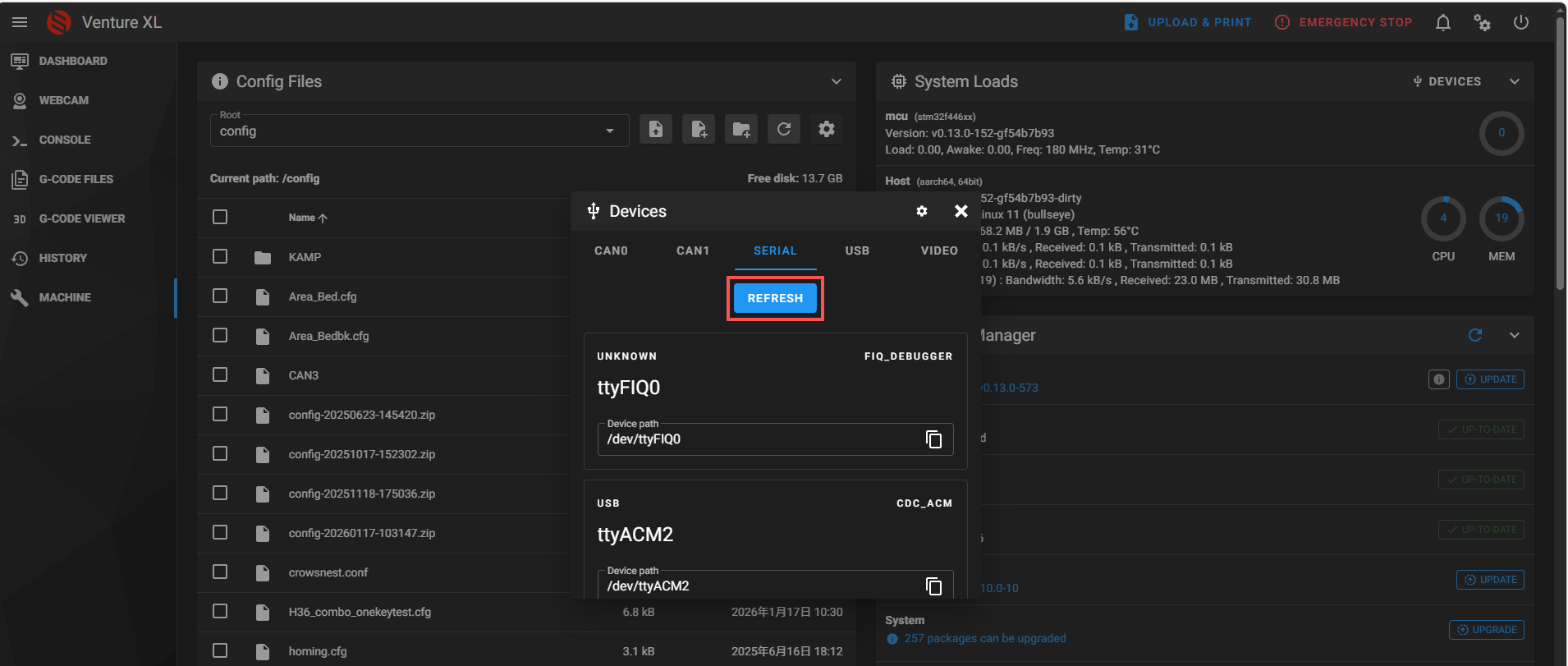Click the /dev/ttyACM2 device path field
The width and height of the screenshot is (1568, 666).
(759, 586)
